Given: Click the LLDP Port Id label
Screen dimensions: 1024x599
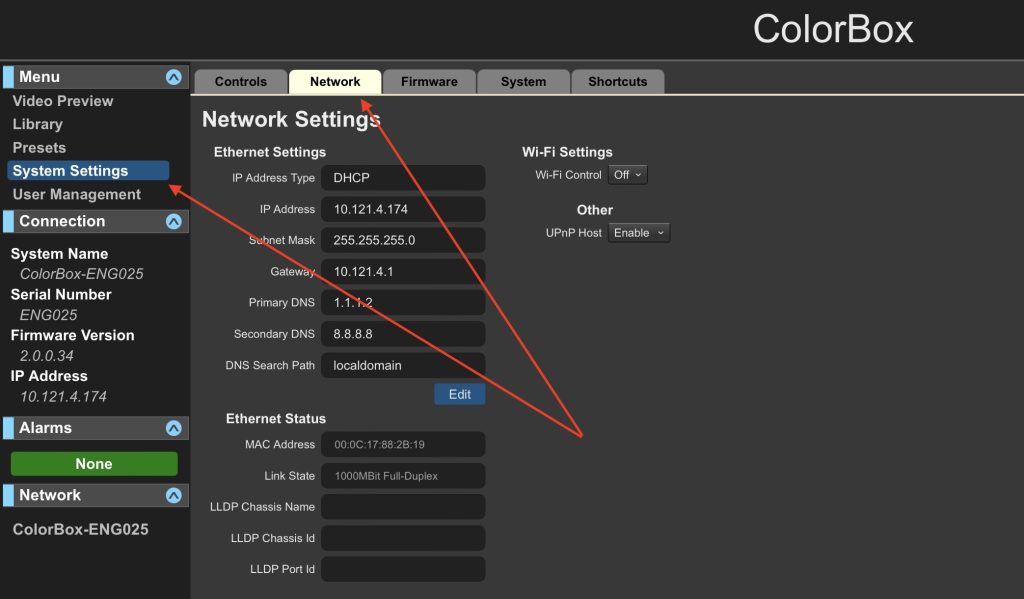Looking at the screenshot, I should click(282, 569).
